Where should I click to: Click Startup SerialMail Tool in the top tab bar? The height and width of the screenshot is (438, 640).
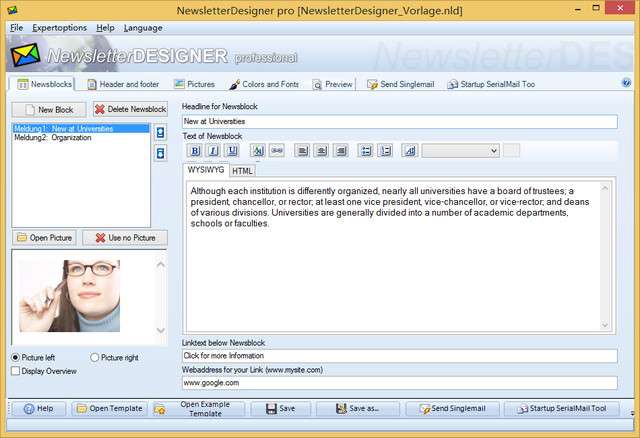(491, 84)
